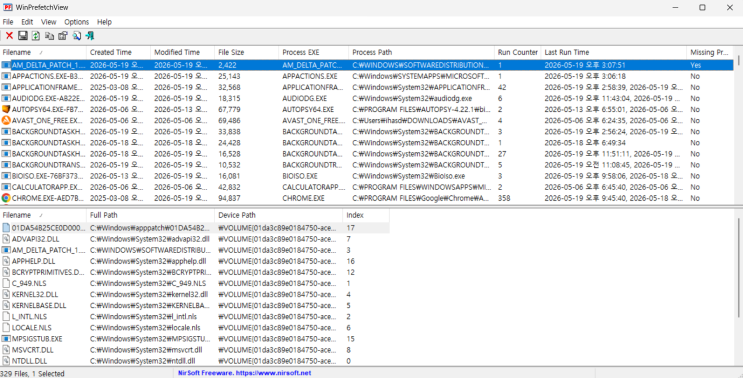Viewport: 743px width, 378px height.
Task: Sort the upper list by Created Time column
Action: pyautogui.click(x=118, y=52)
